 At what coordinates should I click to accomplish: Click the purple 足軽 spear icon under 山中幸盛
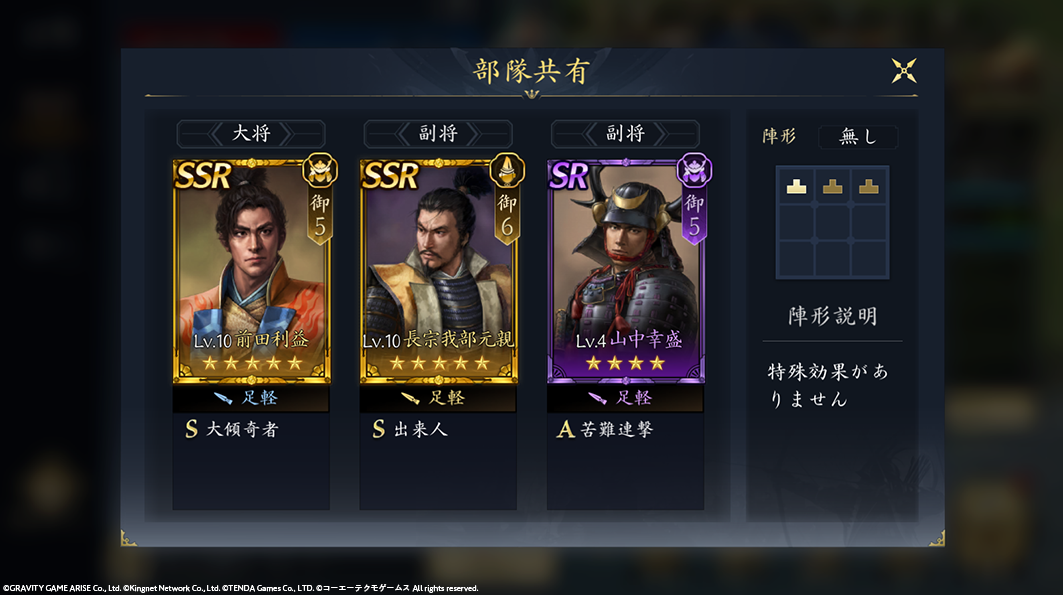pos(597,398)
